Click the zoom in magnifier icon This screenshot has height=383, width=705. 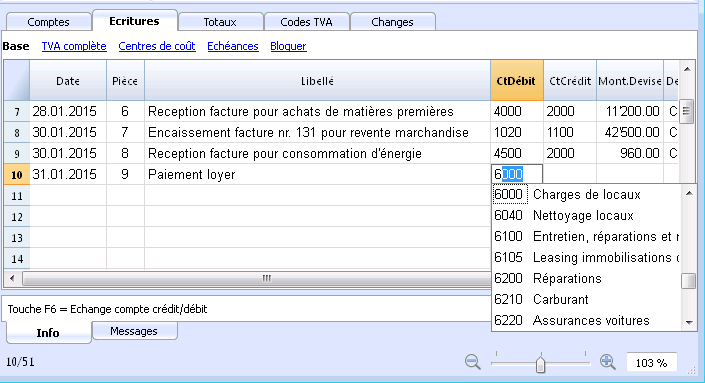[607, 361]
